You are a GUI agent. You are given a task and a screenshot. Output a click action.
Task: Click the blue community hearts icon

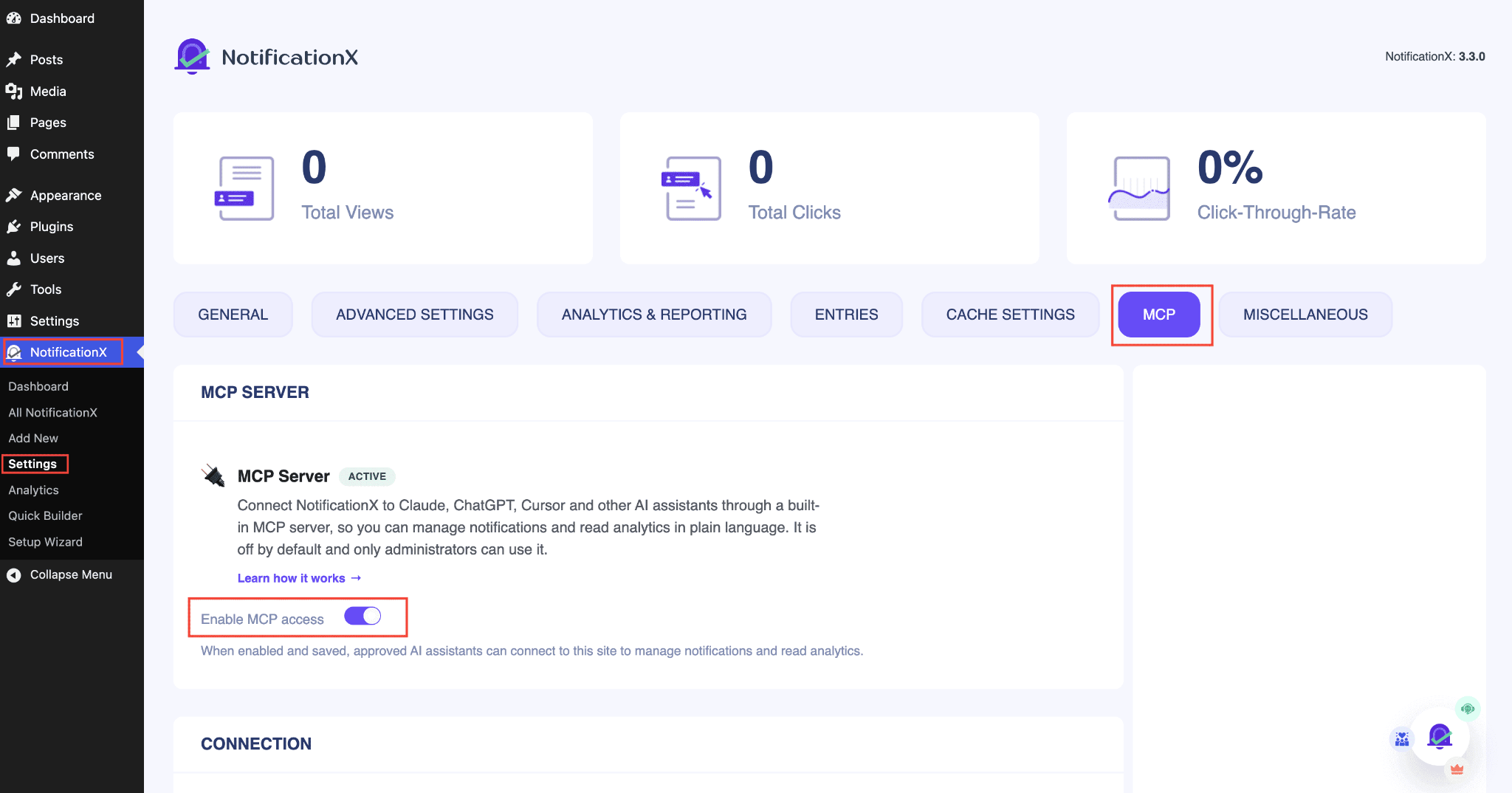tap(1401, 738)
